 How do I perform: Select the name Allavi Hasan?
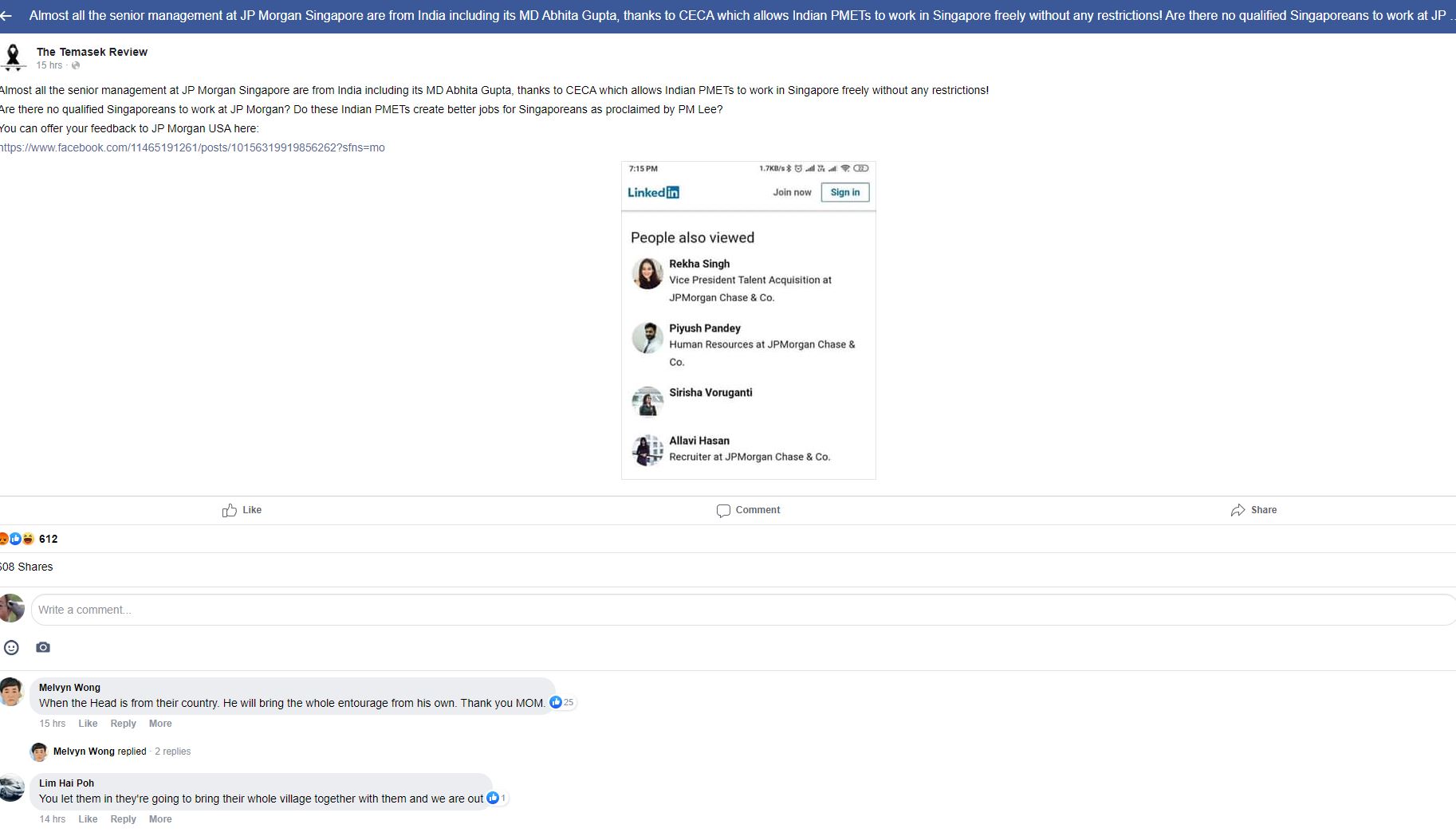pyautogui.click(x=699, y=441)
